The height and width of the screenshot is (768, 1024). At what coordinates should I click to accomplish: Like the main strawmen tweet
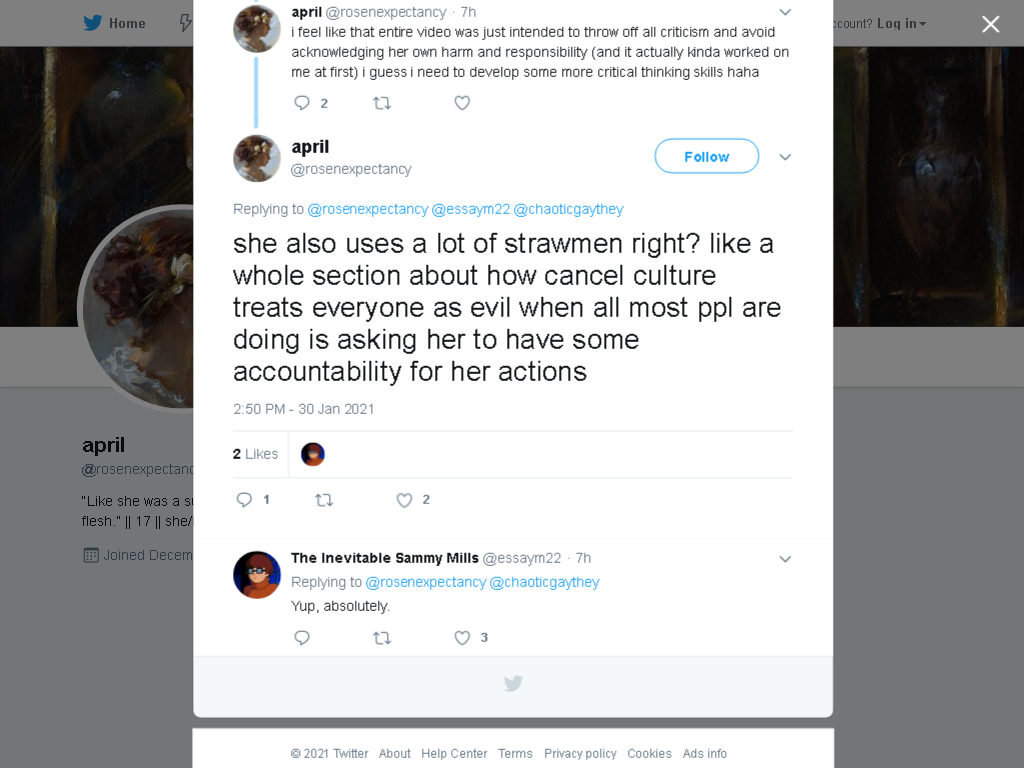click(x=404, y=500)
